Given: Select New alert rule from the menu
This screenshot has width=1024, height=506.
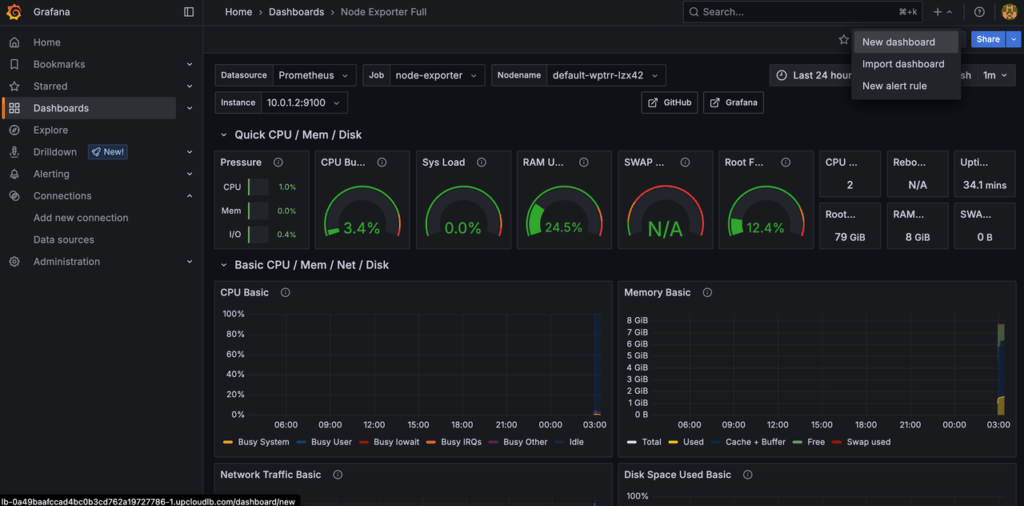Looking at the screenshot, I should point(906,86).
